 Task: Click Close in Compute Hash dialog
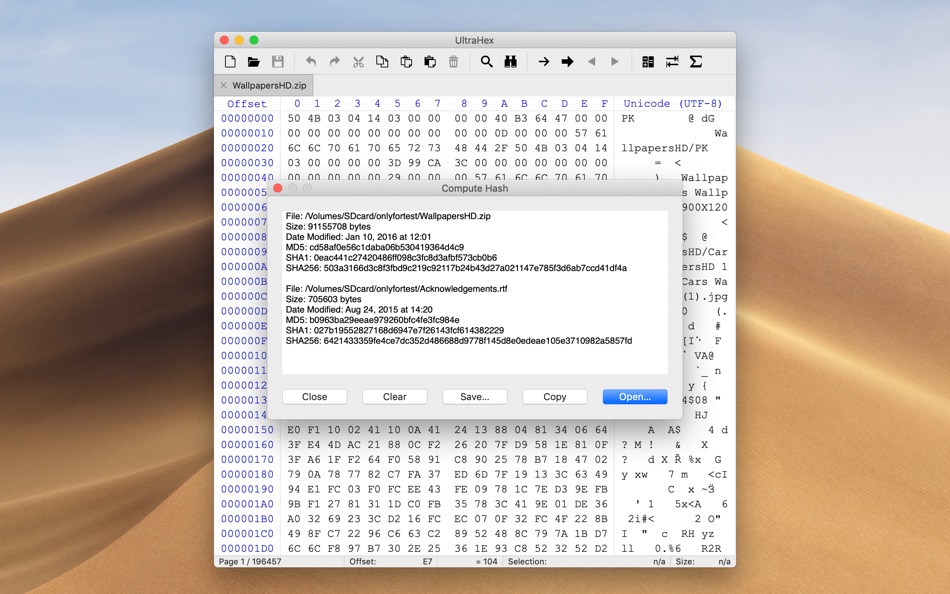point(314,397)
